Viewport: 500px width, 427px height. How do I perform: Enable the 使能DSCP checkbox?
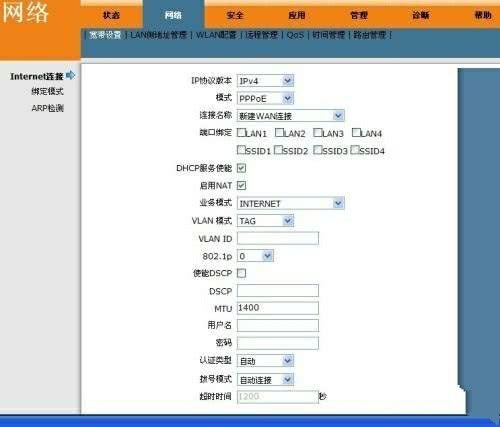pyautogui.click(x=241, y=273)
